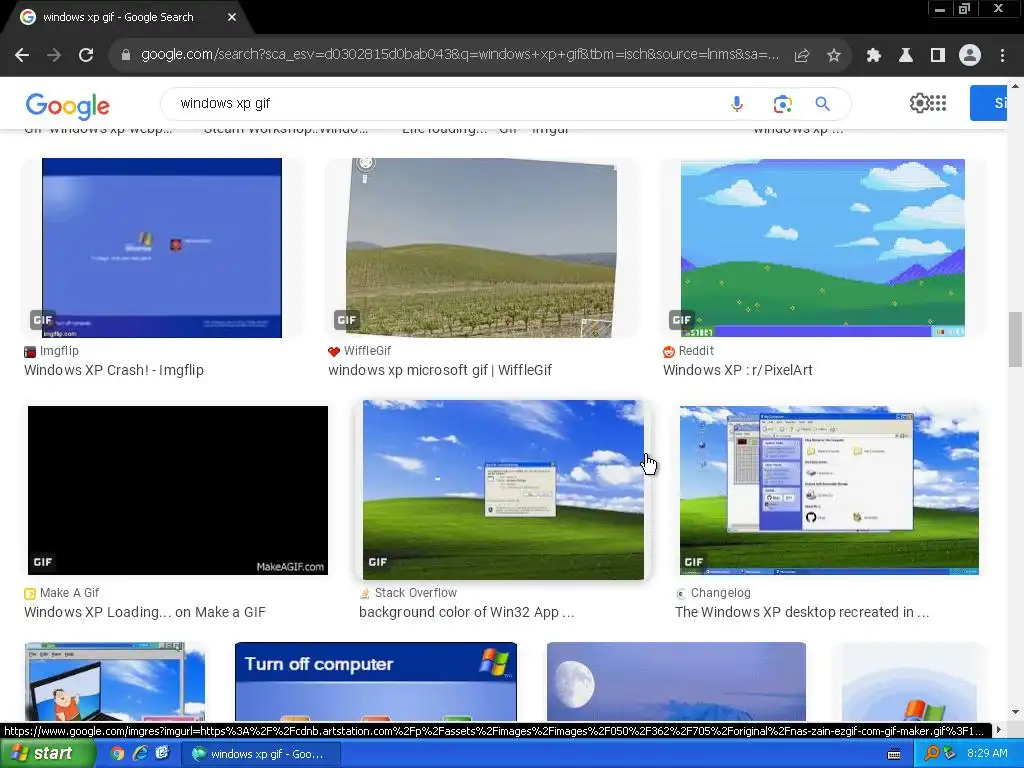
Task: Open Chrome three-dot menu
Action: click(x=1002, y=56)
